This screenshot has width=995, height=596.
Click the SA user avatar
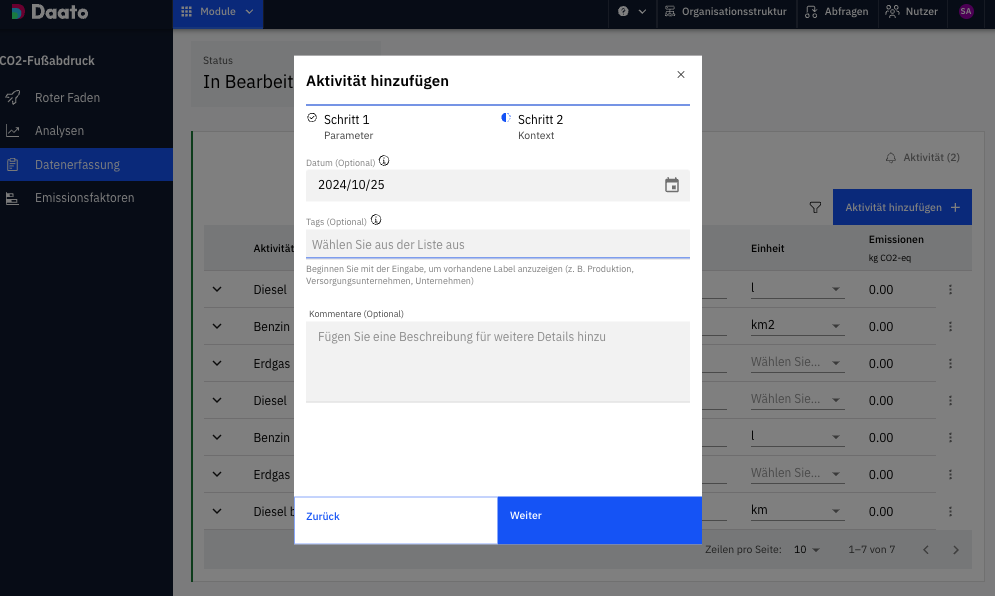pyautogui.click(x=966, y=11)
